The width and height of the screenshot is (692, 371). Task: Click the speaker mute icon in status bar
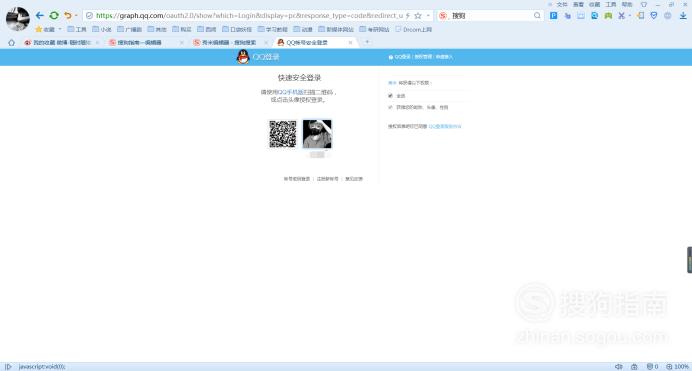point(619,367)
